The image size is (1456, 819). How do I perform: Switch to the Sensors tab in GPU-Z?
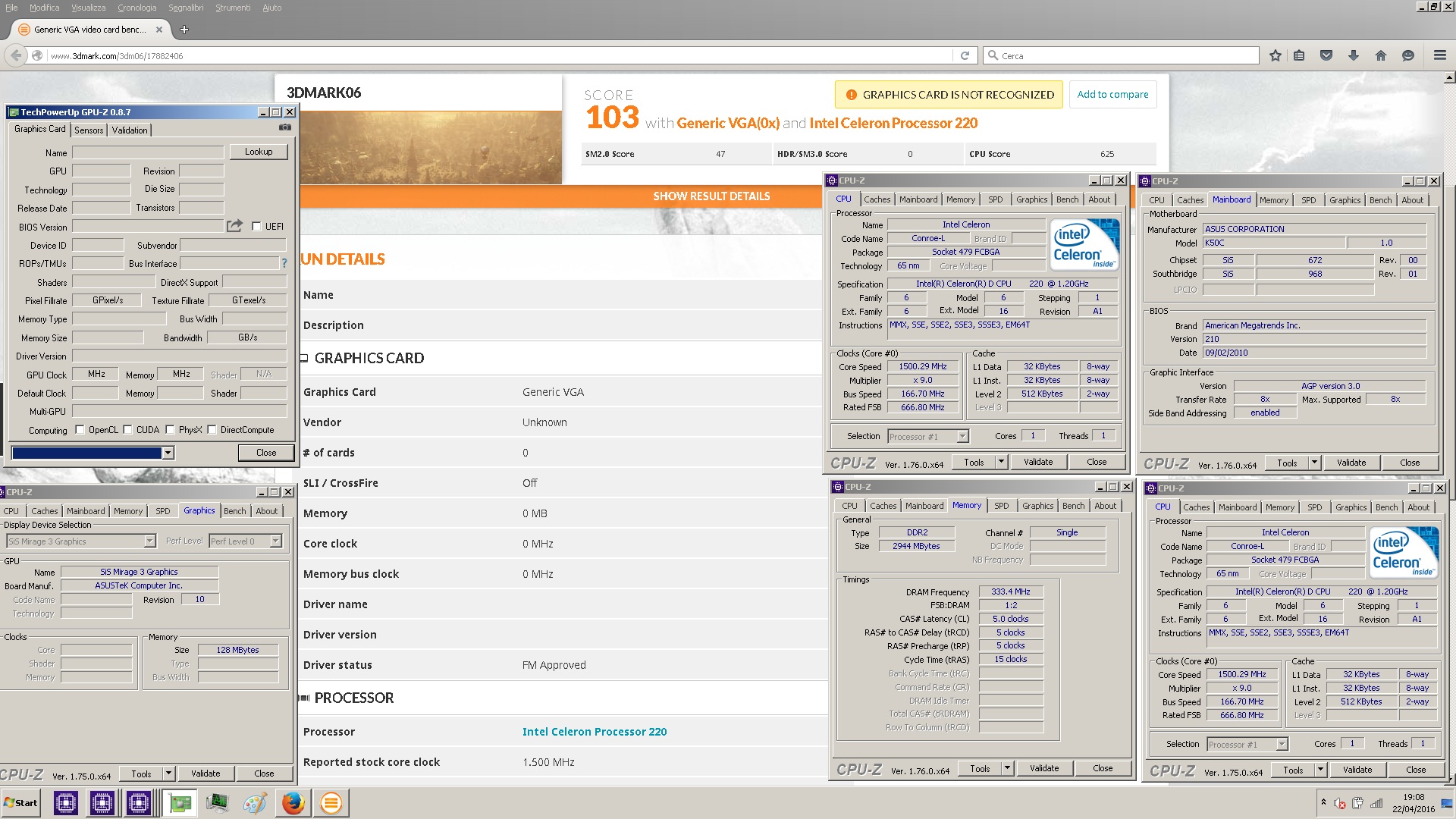tap(89, 130)
